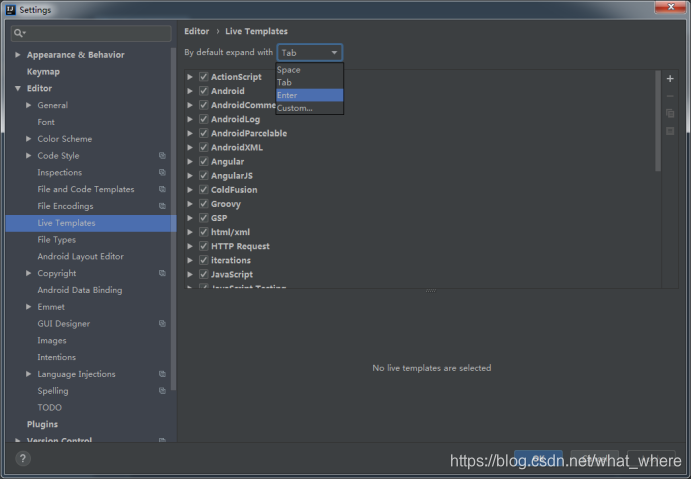
Task: Open the Plugins settings page
Action: click(42, 424)
